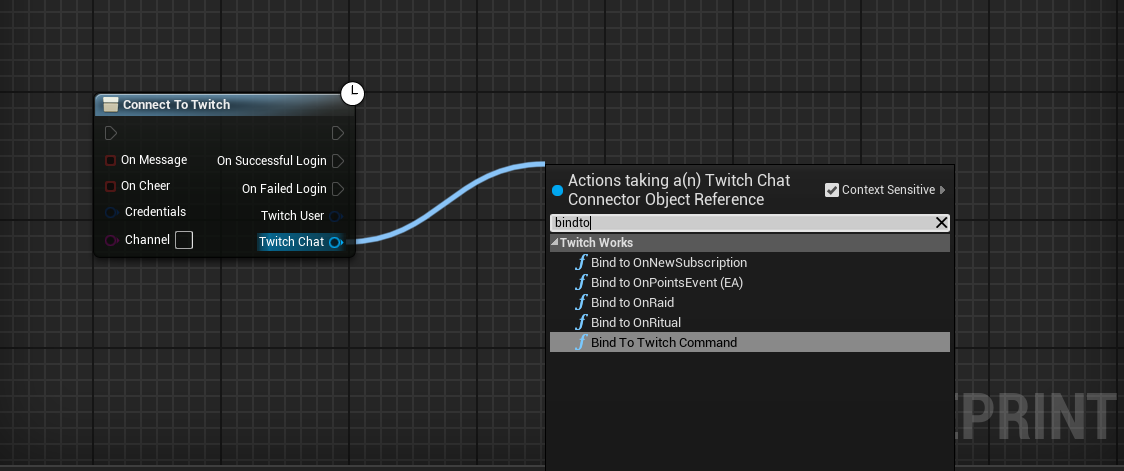Click the latent clock icon on node
This screenshot has width=1124, height=471.
[x=352, y=94]
